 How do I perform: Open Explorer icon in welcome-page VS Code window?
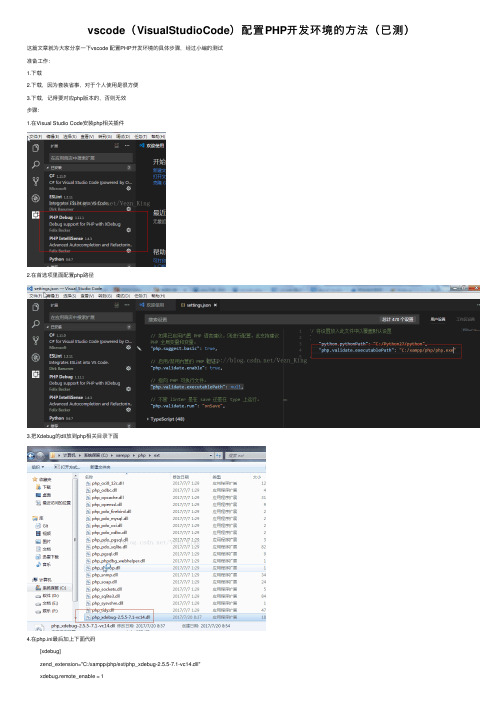coord(35,148)
